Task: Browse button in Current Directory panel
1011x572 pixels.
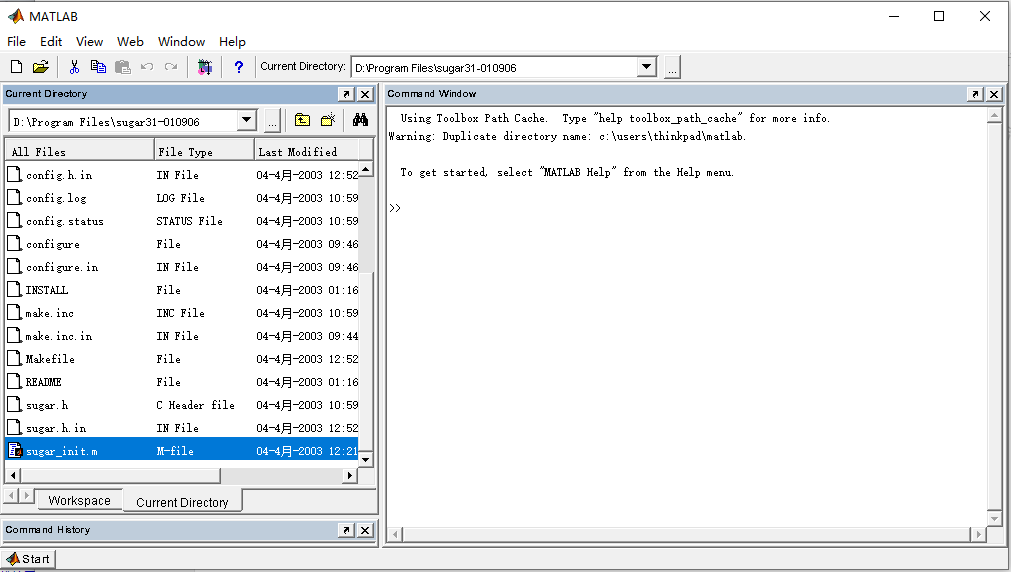Action: pos(272,121)
